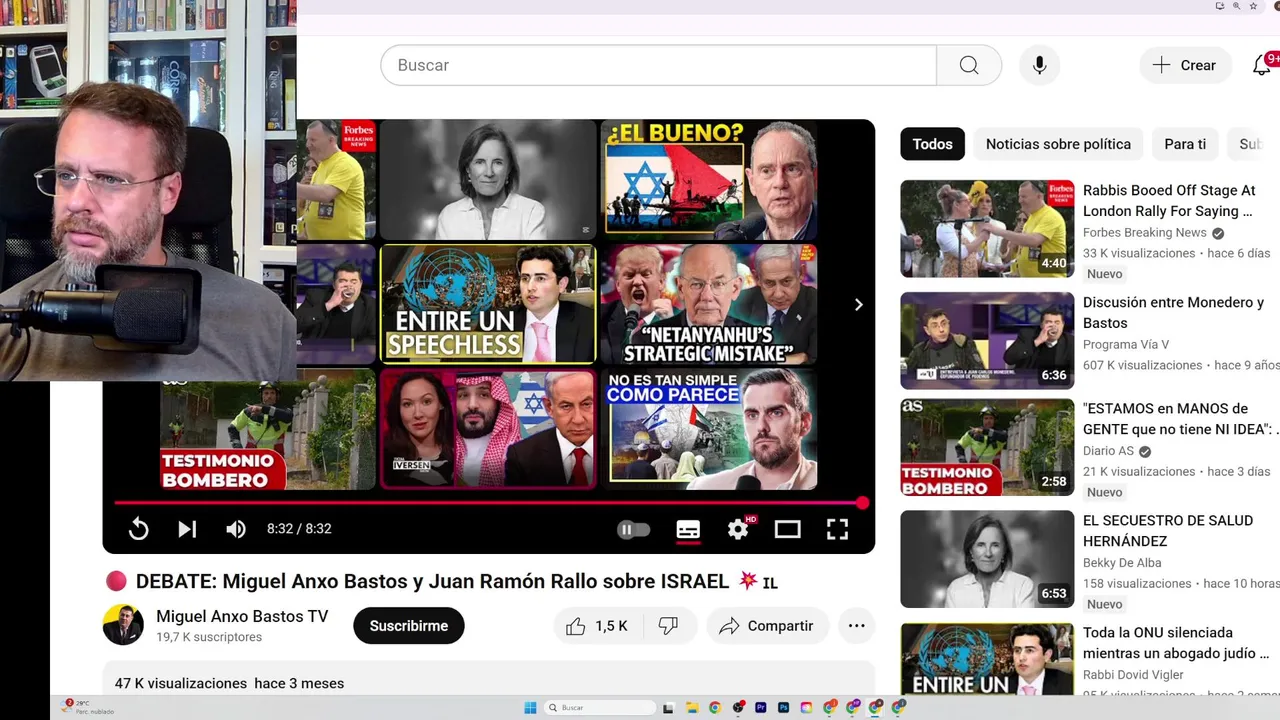Mute the video volume
Screen dimensions: 1280x720
coord(236,529)
